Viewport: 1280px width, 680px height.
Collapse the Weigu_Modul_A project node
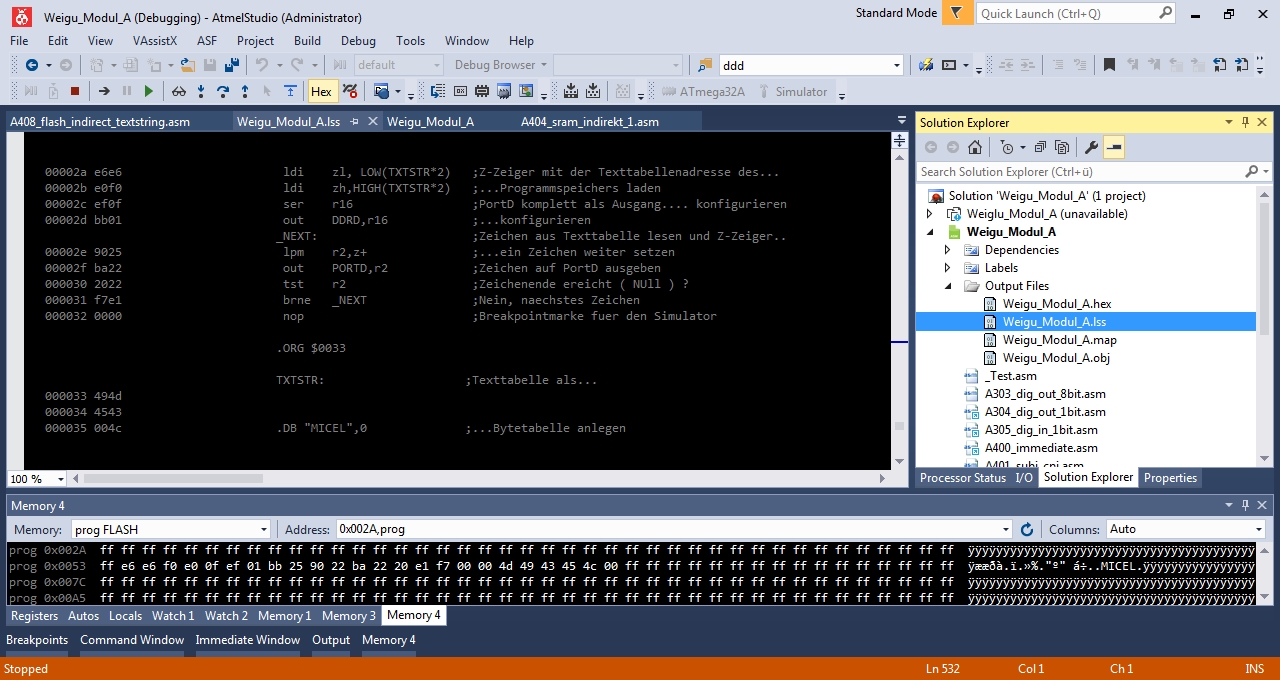click(930, 232)
